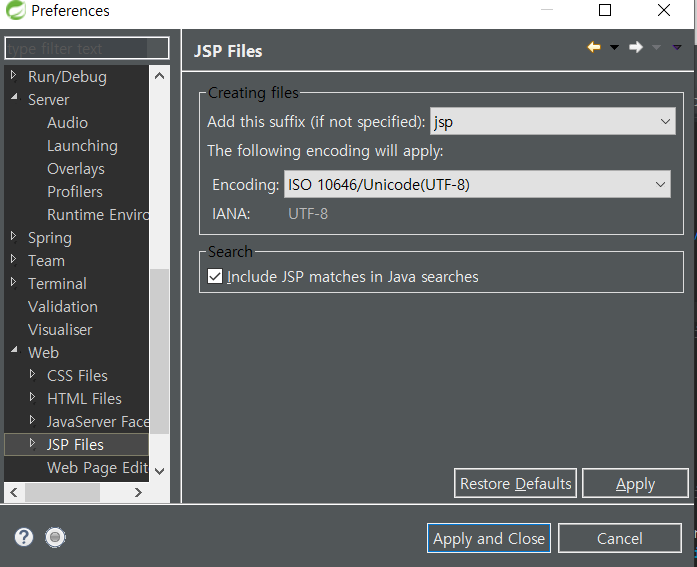Image resolution: width=697 pixels, height=567 pixels.
Task: Click the JSP Files page heading
Action: click(x=228, y=51)
